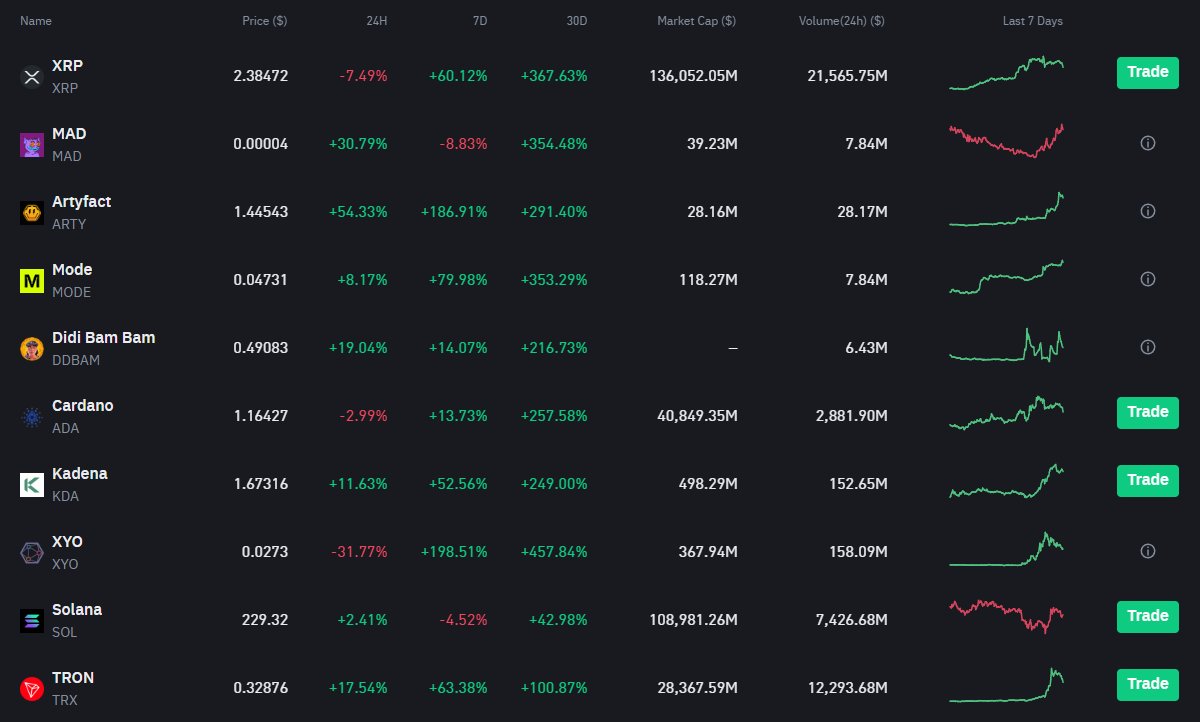View the Mode 7-day sparkline chart
This screenshot has width=1200, height=722.
tap(1007, 277)
